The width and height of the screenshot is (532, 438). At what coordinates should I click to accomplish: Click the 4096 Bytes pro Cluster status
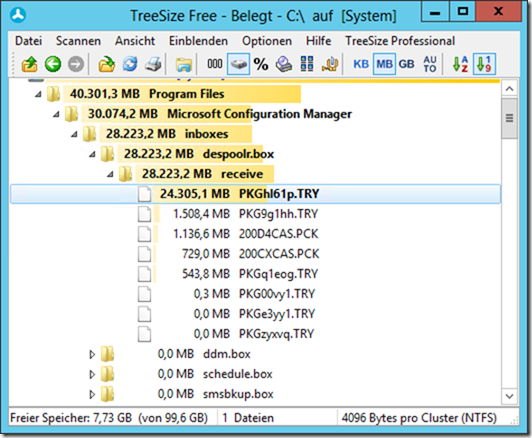click(419, 418)
